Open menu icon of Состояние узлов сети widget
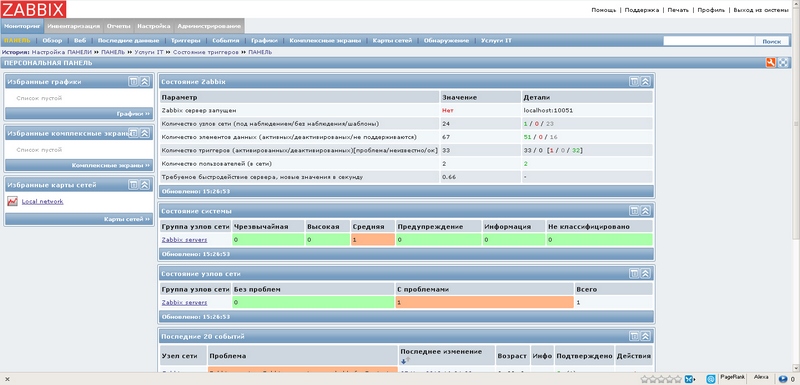The height and width of the screenshot is (385, 800). pyautogui.click(x=634, y=274)
